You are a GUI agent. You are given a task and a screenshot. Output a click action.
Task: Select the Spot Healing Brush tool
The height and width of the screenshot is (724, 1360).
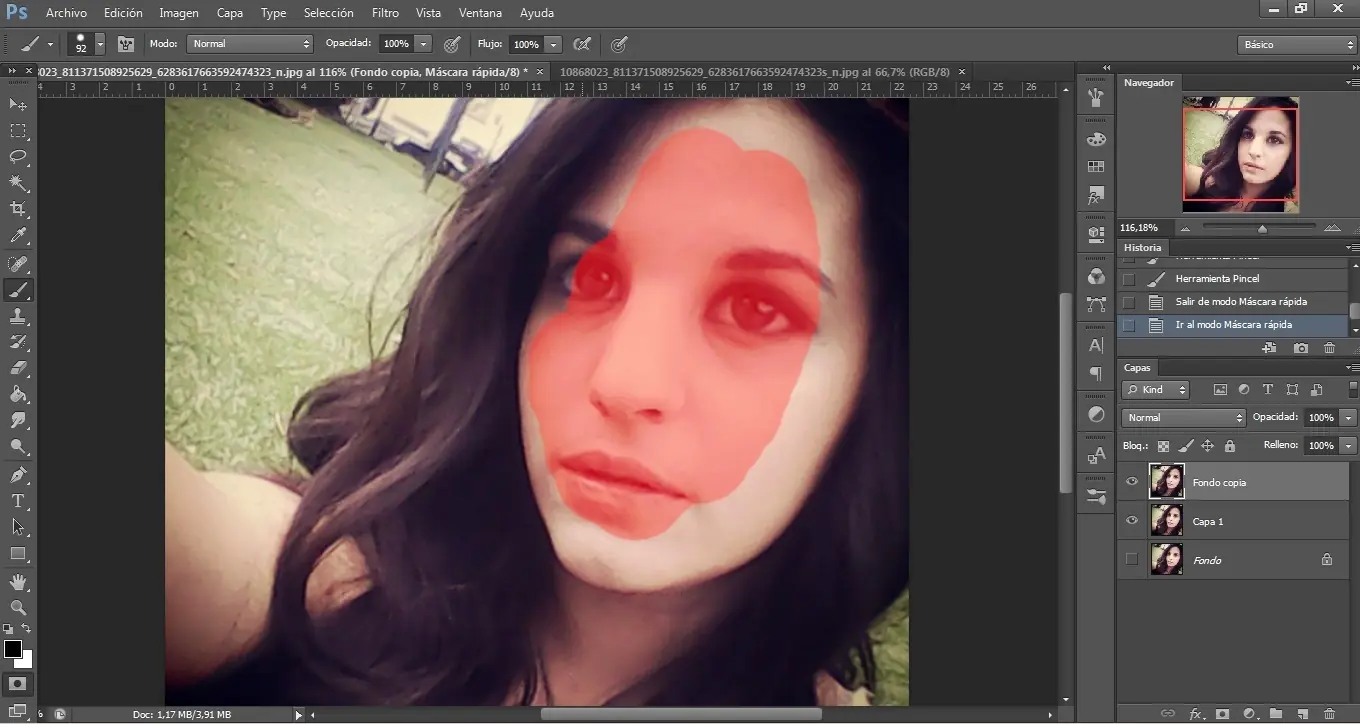pyautogui.click(x=18, y=264)
